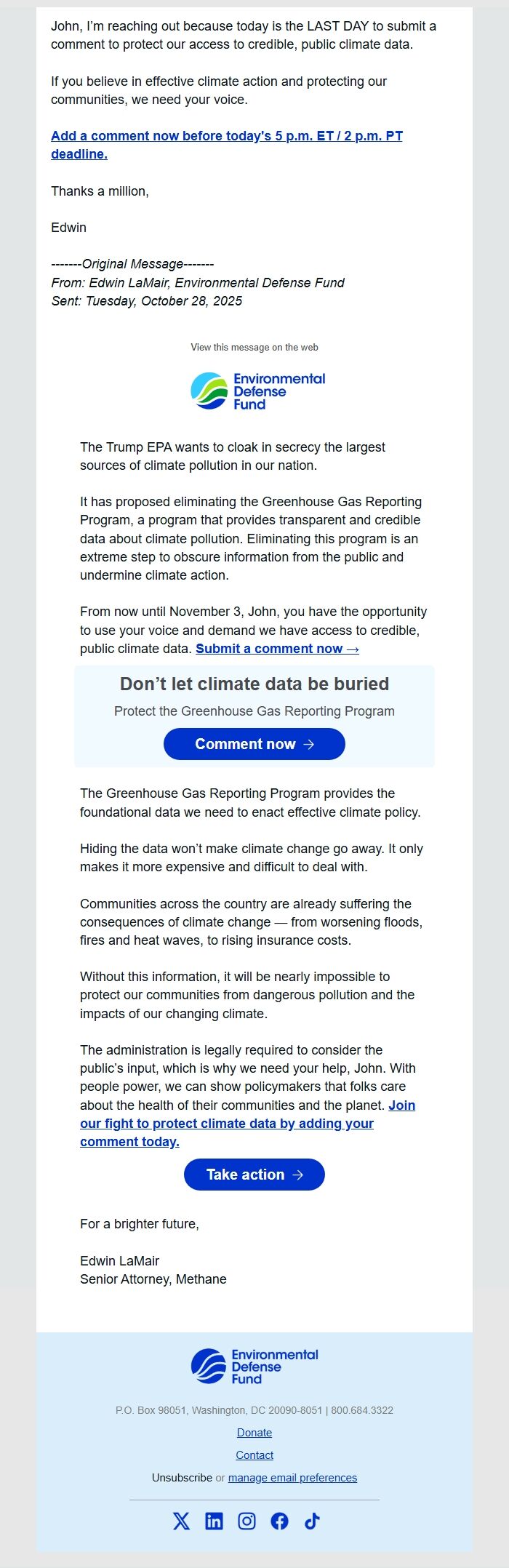
Task: Click Submit a comment now link
Action: tap(277, 648)
